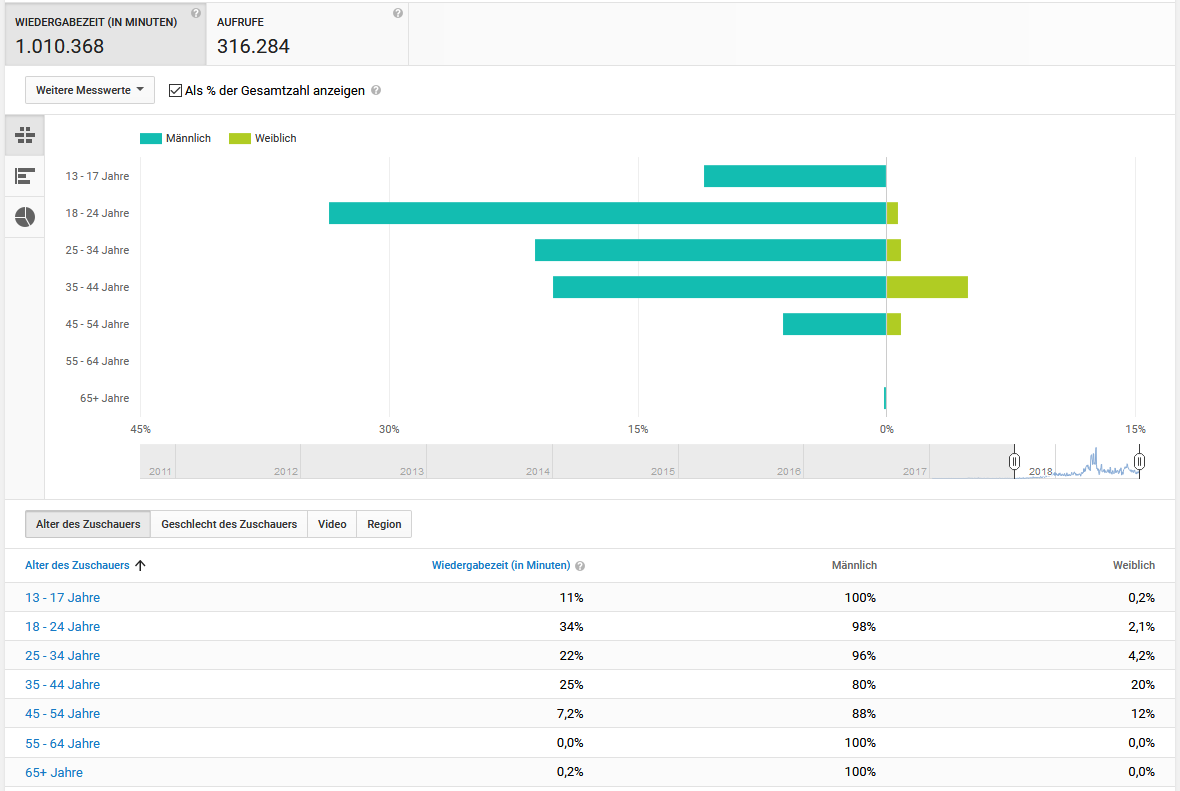Select the Aufrufe metric card

307,34
